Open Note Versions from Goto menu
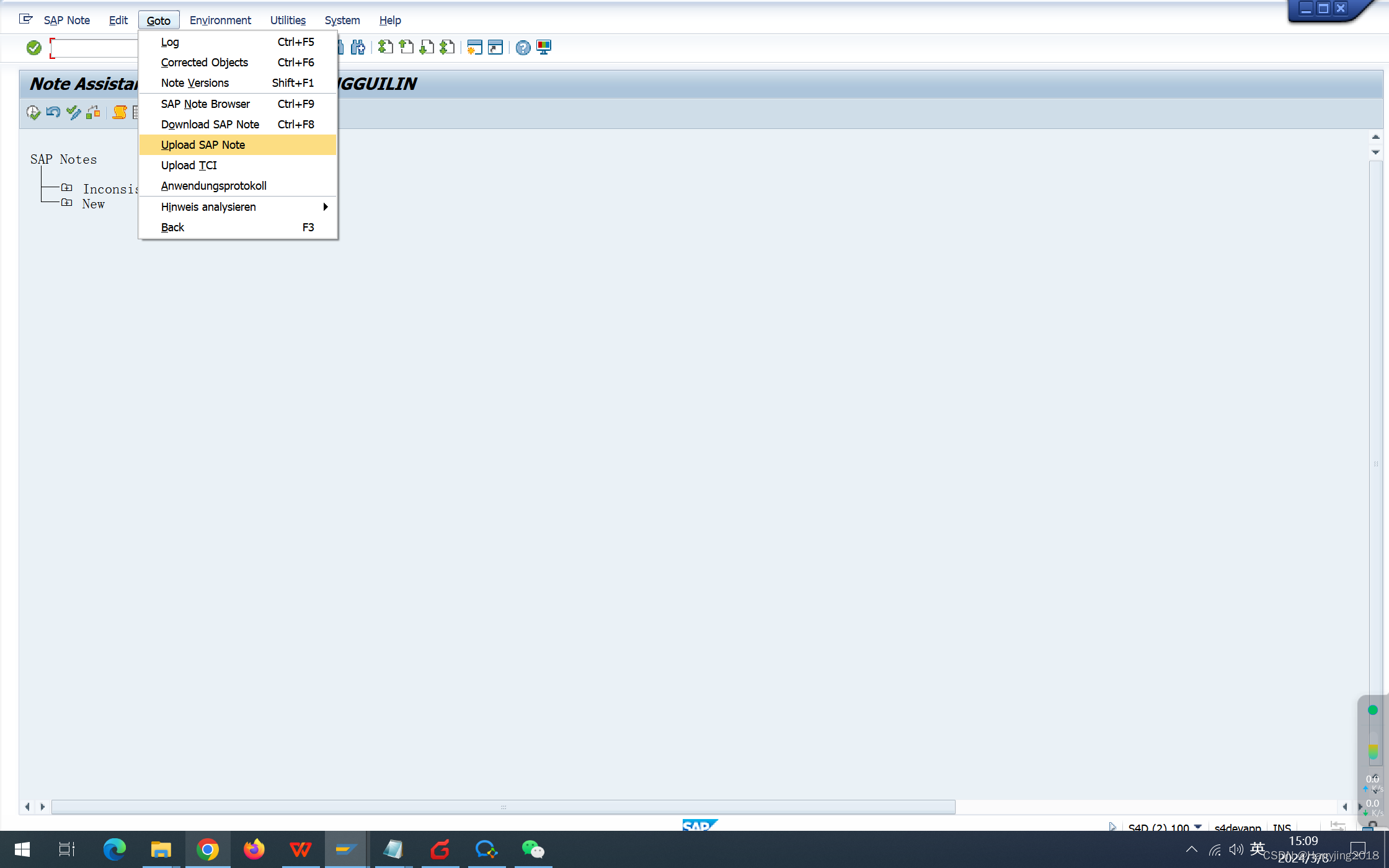Viewport: 1389px width, 868px height. [x=195, y=83]
